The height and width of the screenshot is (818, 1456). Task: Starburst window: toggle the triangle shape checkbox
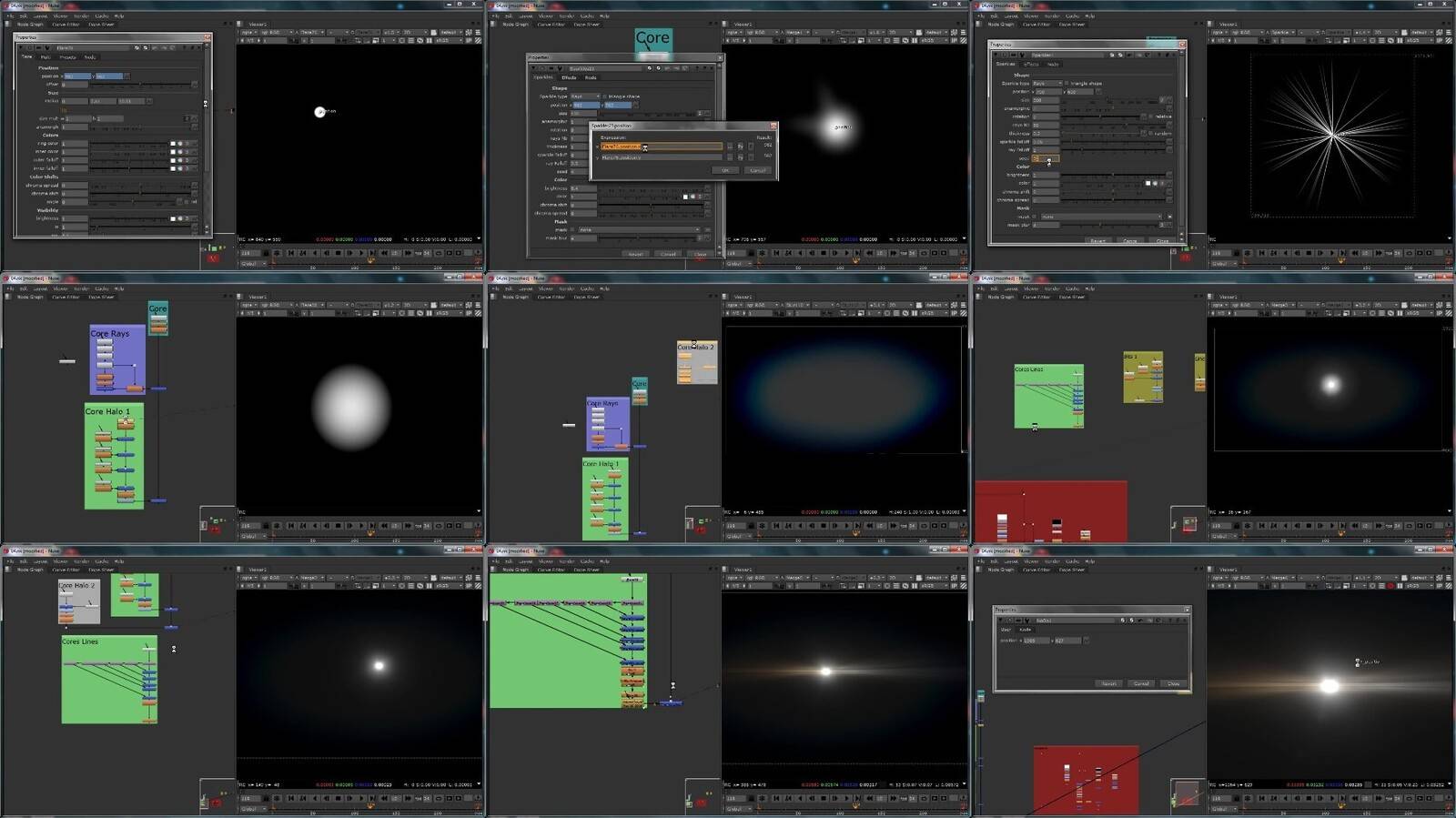tap(1067, 84)
